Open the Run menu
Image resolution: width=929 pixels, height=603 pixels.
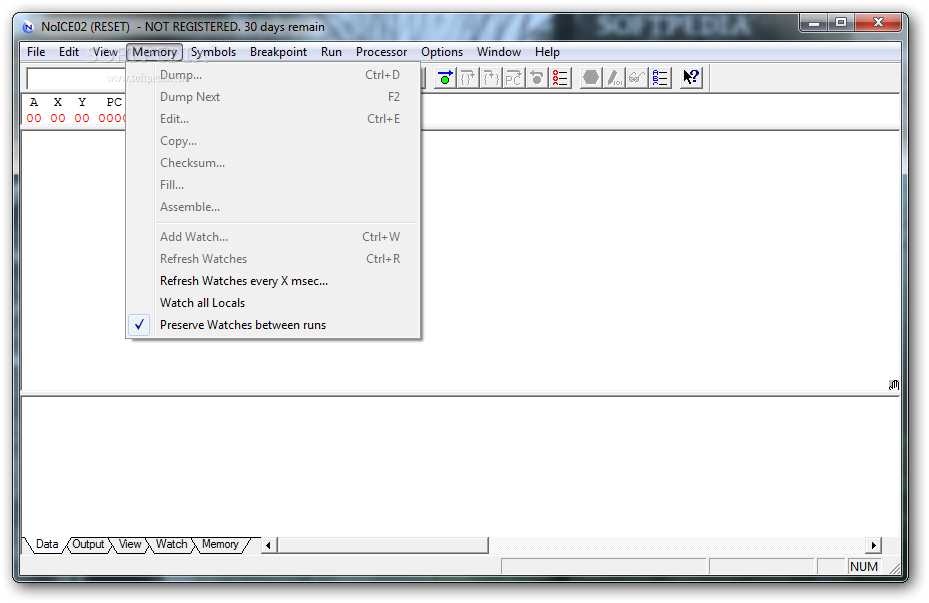coord(331,52)
